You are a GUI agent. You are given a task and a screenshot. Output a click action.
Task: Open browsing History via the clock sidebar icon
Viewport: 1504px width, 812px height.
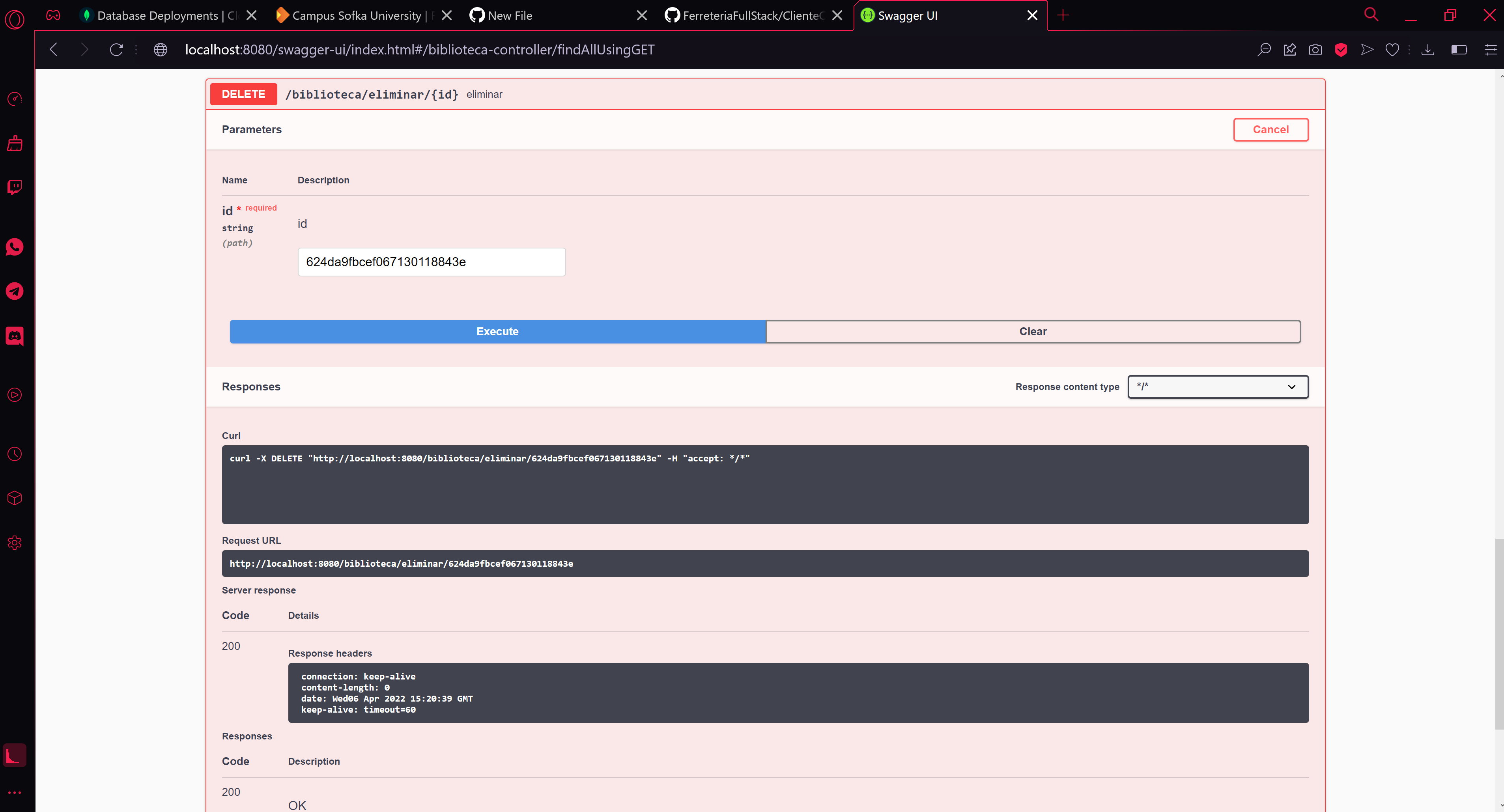point(15,454)
